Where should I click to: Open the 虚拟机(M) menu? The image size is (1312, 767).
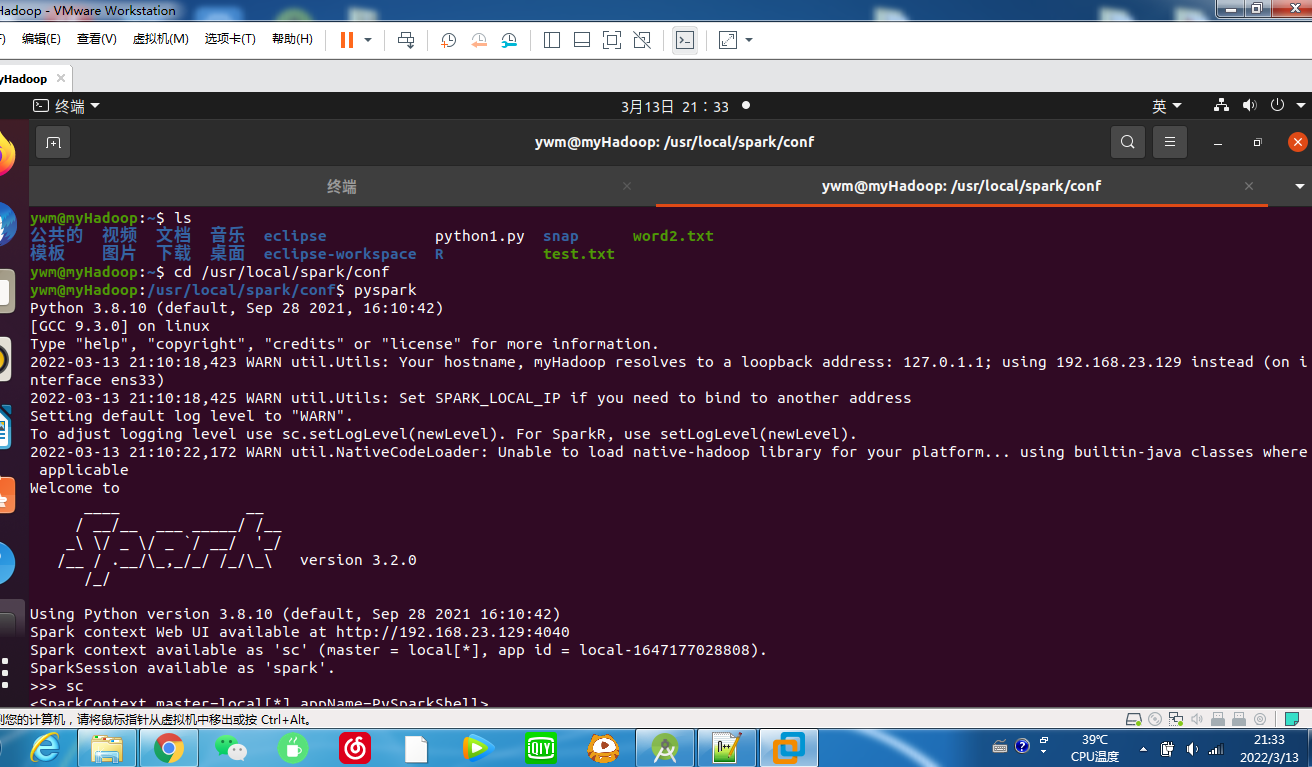pyautogui.click(x=161, y=39)
